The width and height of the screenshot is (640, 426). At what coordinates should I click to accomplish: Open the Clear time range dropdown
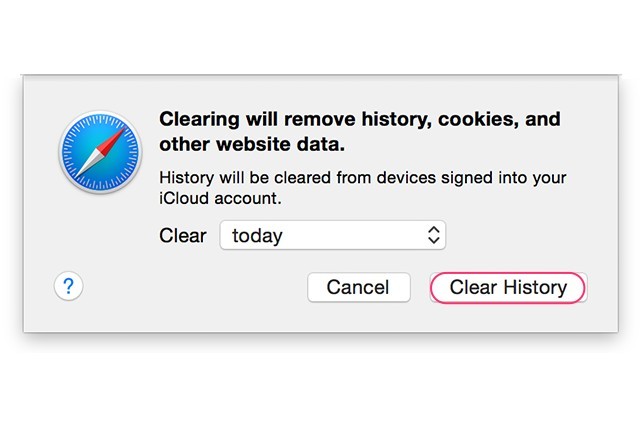(333, 235)
